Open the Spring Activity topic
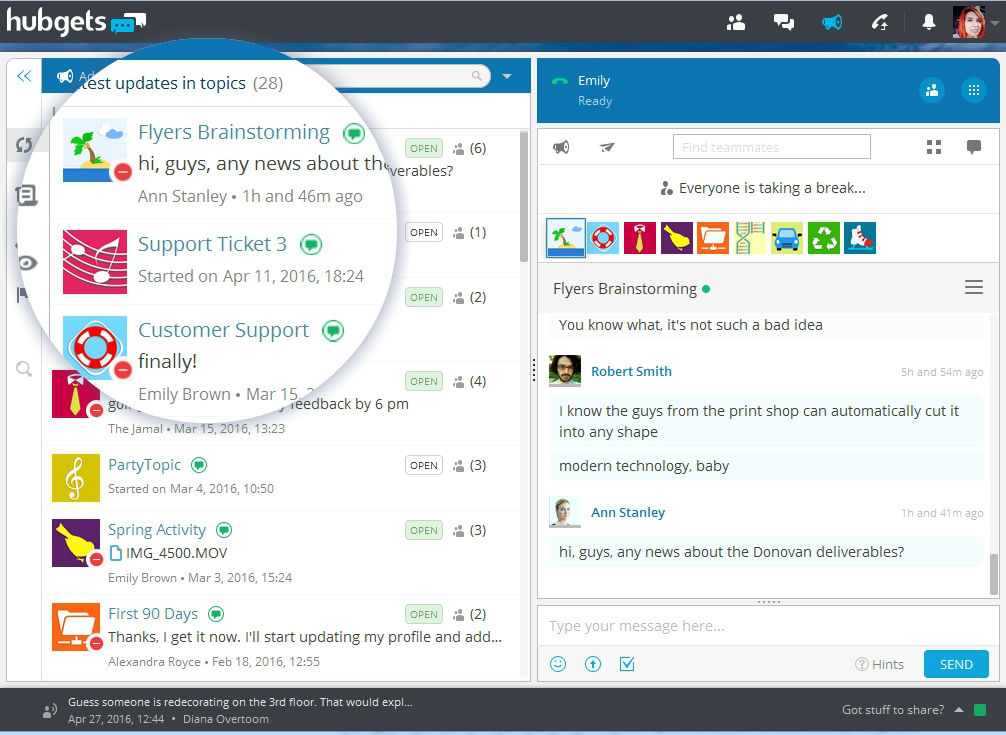 [157, 530]
